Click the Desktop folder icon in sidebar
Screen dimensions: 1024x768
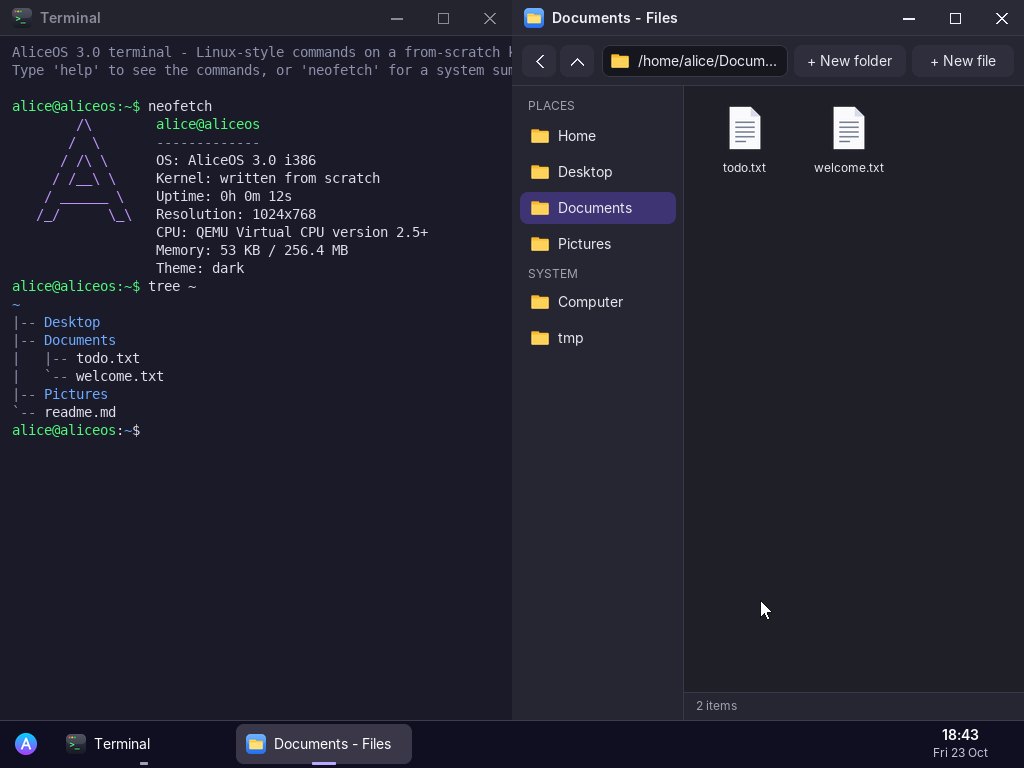(540, 172)
